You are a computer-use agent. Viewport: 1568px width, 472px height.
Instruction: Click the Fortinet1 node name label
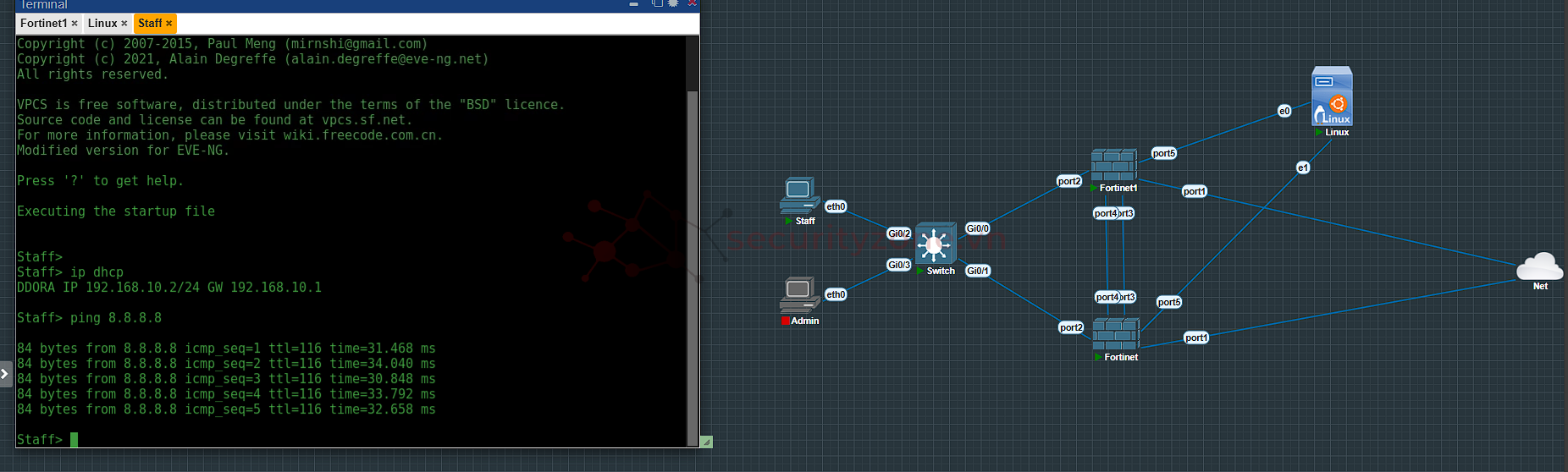[1118, 188]
